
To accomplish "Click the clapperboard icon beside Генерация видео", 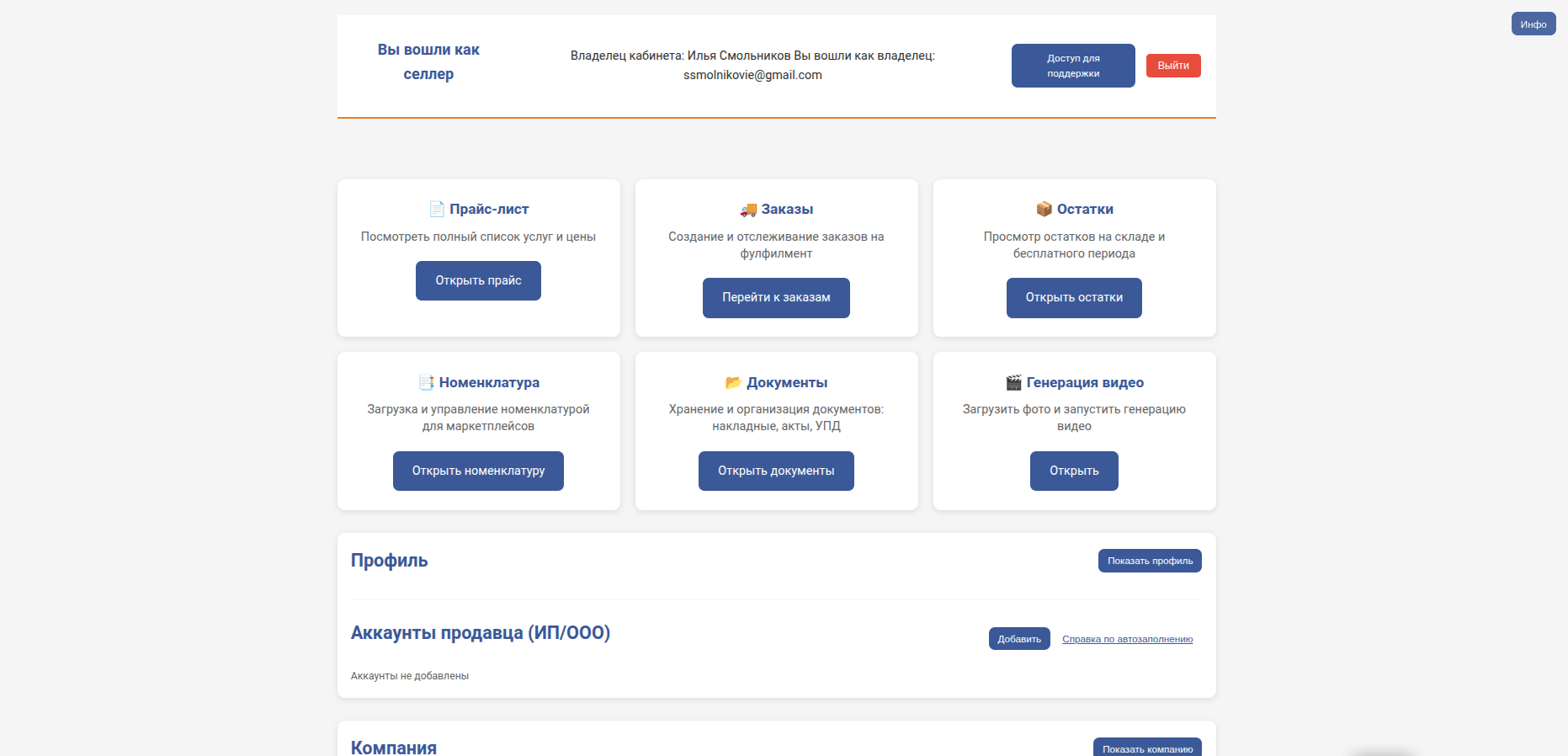I will coord(1013,382).
